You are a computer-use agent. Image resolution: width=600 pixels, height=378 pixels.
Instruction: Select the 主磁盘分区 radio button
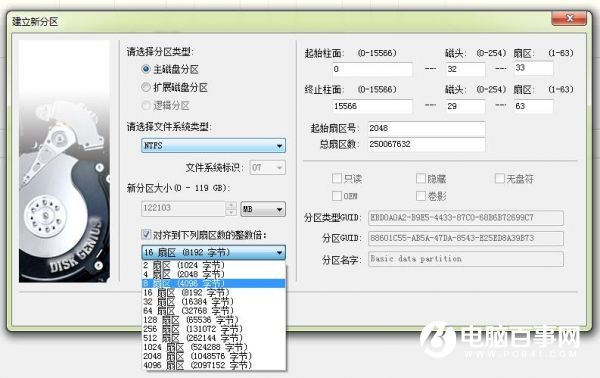click(x=146, y=69)
